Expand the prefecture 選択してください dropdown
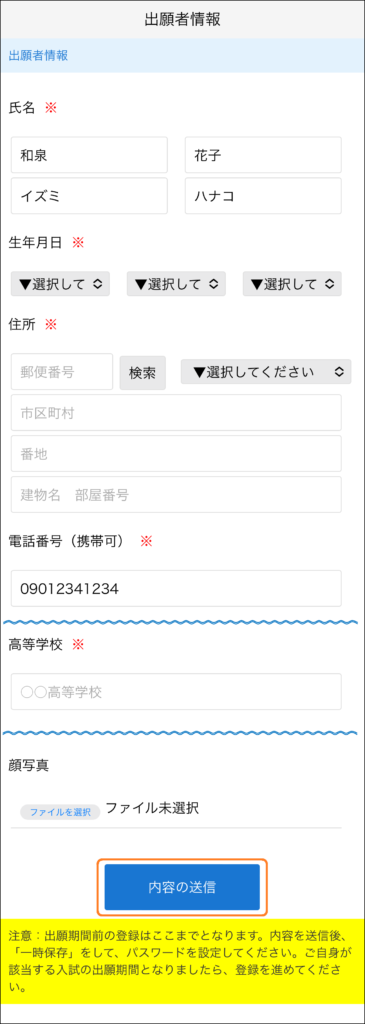Screen dimensions: 365x1024 click(266, 372)
